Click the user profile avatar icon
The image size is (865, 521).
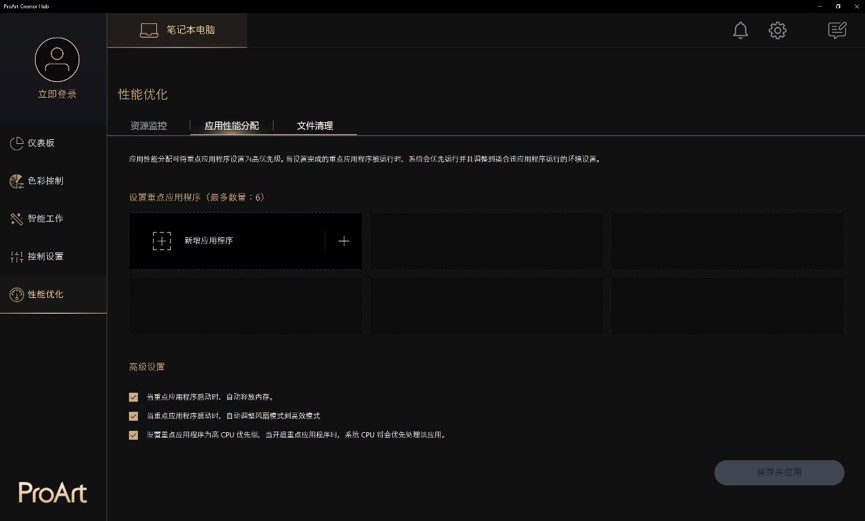pos(57,60)
